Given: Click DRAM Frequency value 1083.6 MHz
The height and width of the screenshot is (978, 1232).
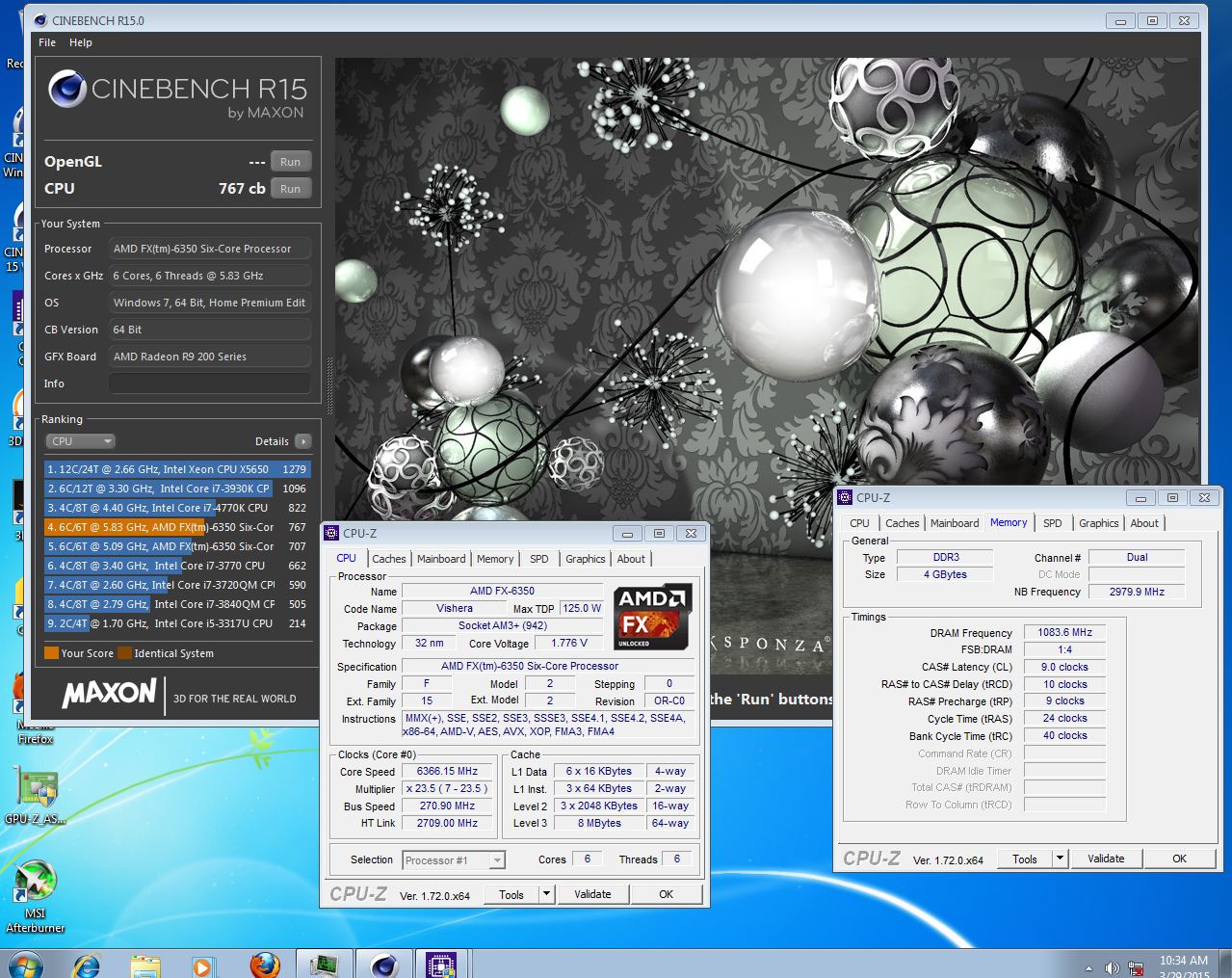Looking at the screenshot, I should 1064,633.
